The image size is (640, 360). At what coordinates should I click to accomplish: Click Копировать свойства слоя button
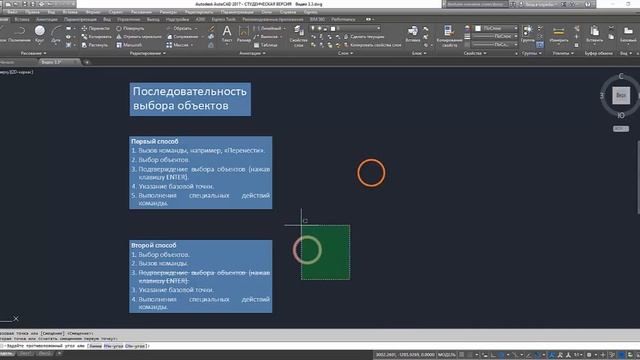pos(372,45)
